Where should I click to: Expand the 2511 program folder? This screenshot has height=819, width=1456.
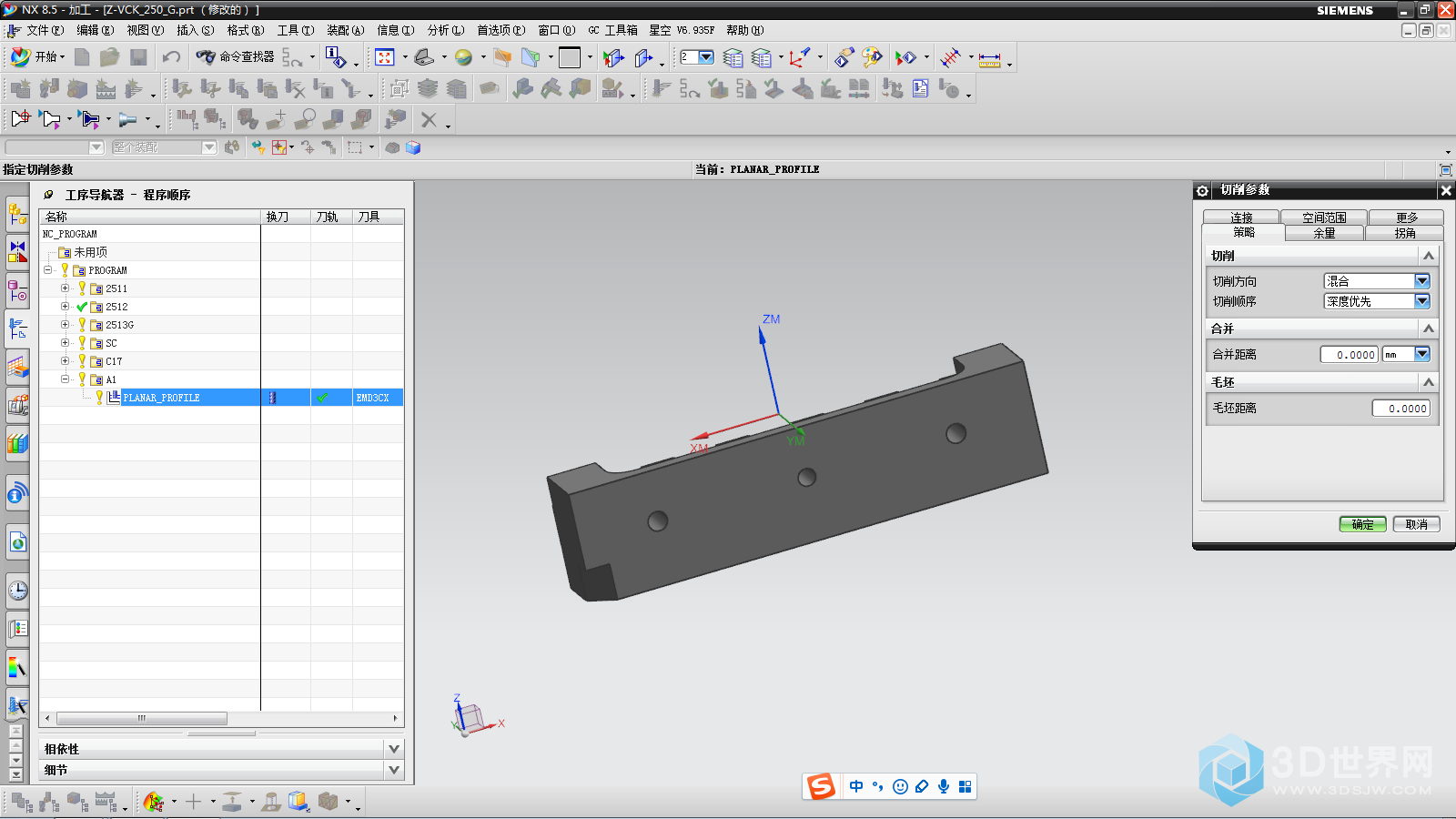[x=65, y=288]
